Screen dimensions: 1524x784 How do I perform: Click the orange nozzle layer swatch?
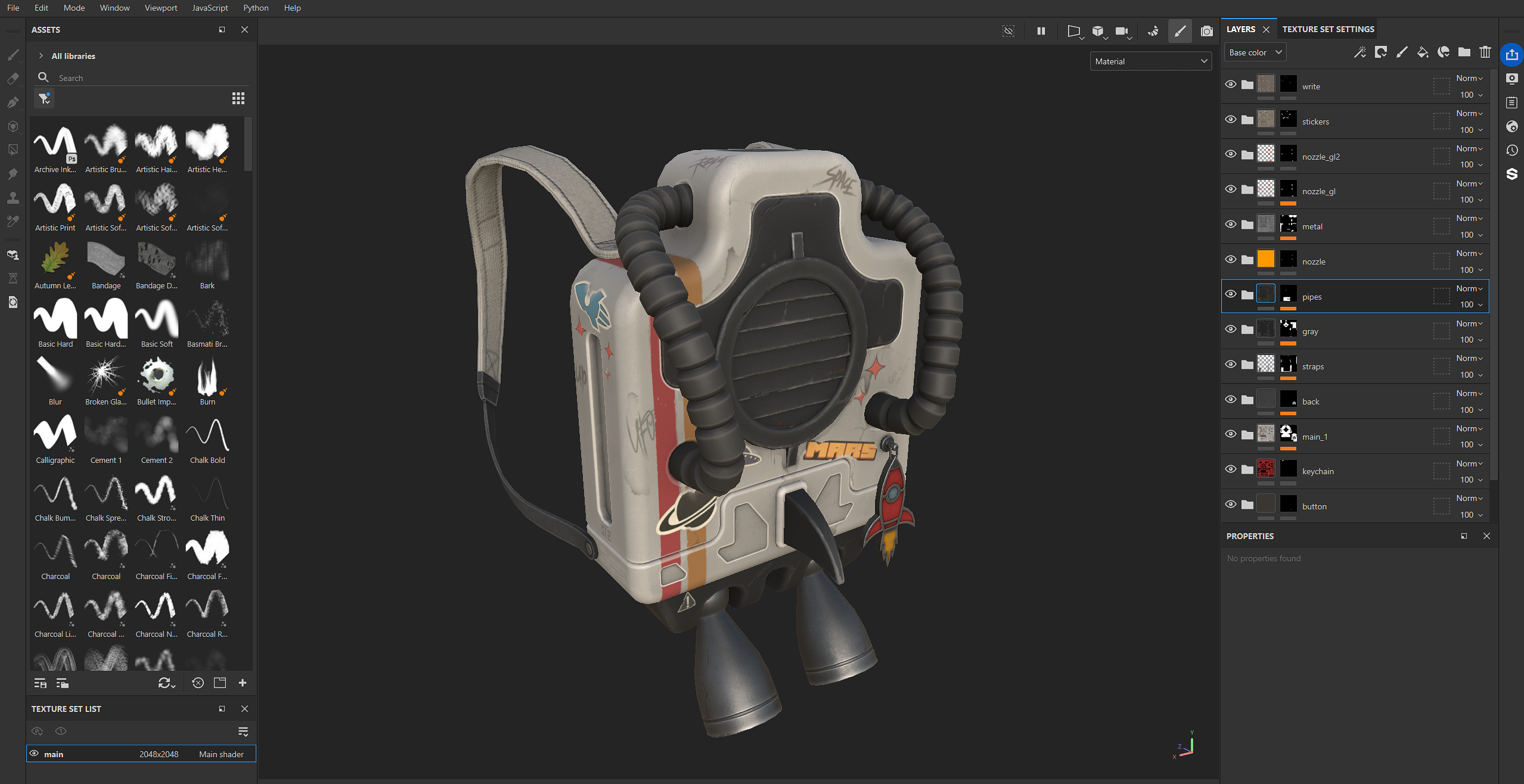(1265, 259)
